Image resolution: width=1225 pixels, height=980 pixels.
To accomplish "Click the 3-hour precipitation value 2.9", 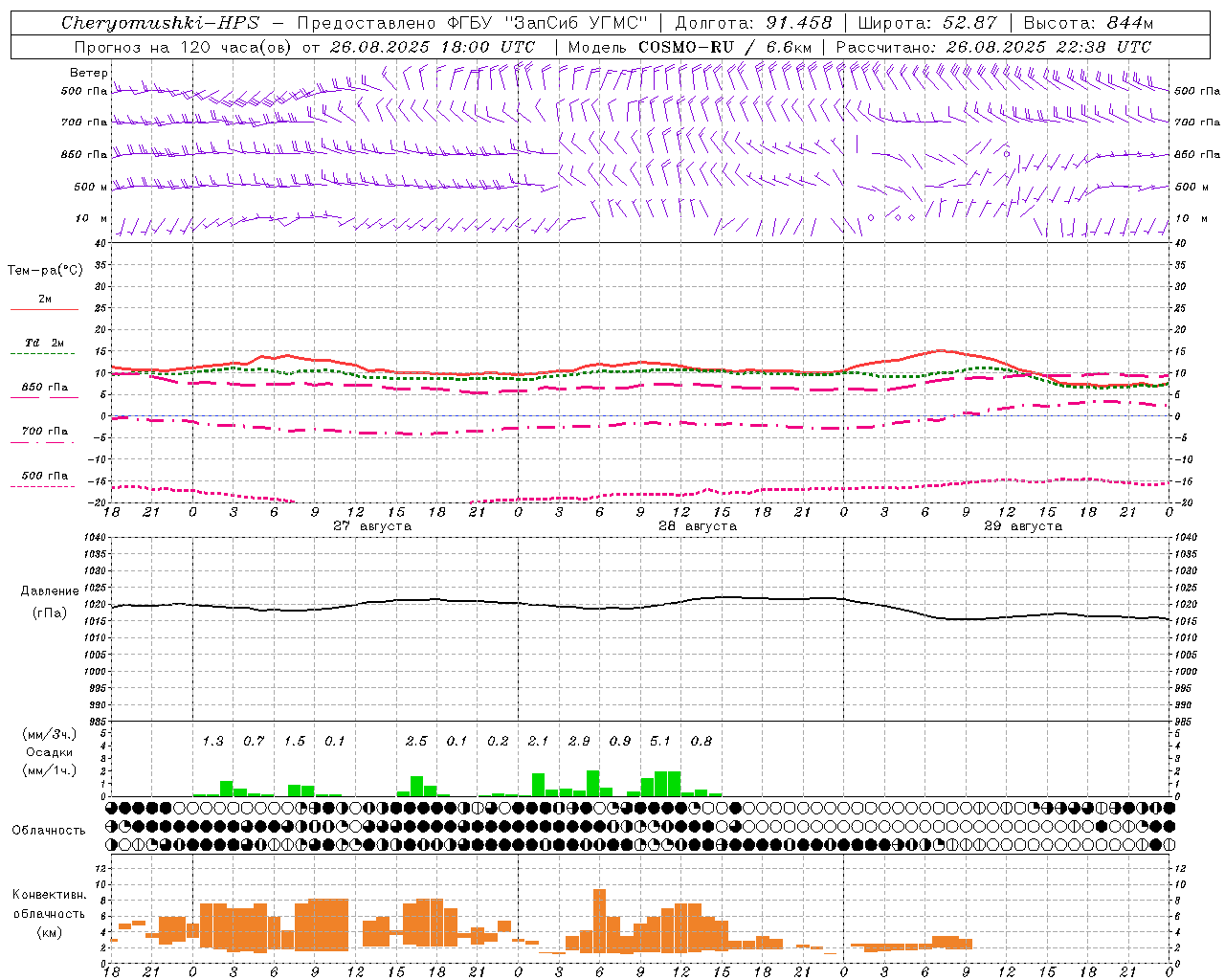I will click(x=579, y=741).
